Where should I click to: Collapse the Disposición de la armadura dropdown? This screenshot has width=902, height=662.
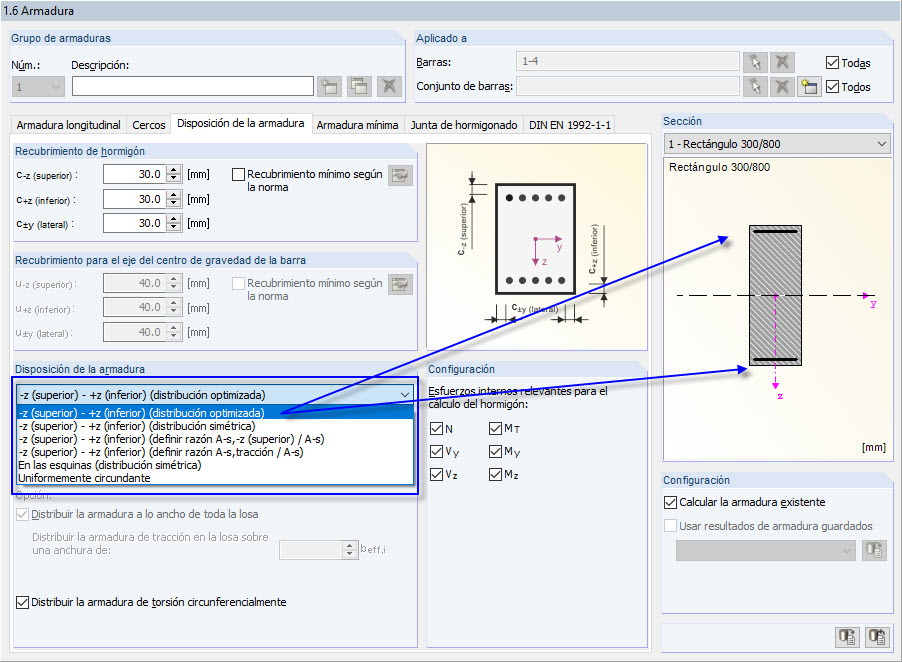click(405, 395)
